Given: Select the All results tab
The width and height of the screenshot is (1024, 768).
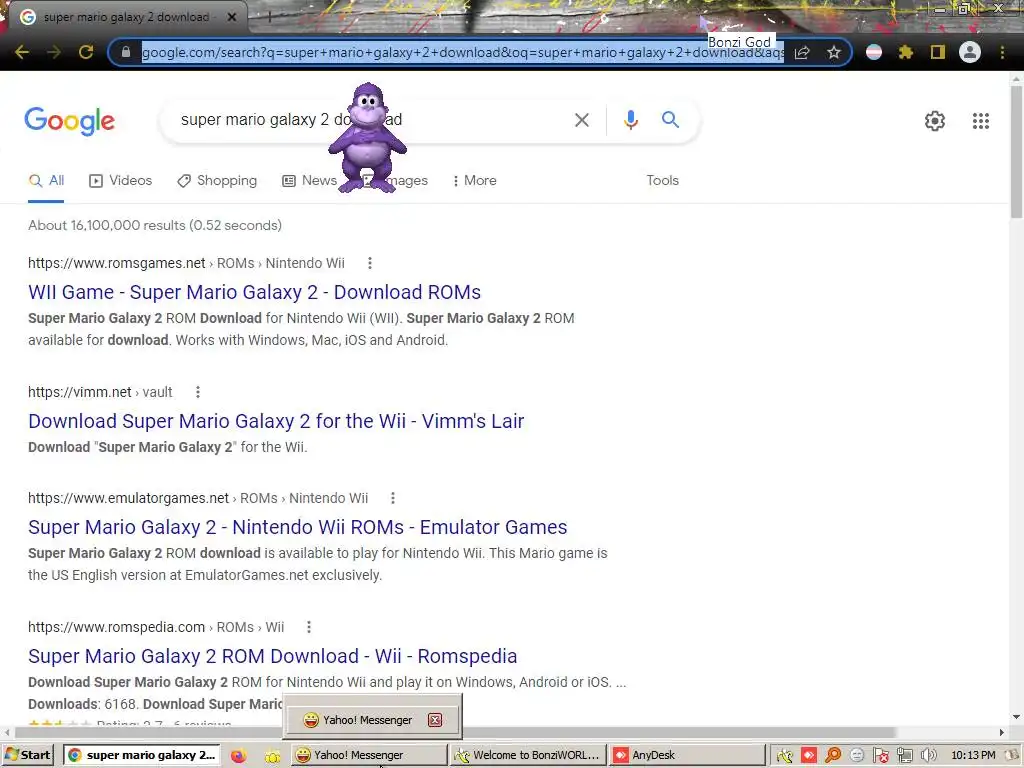Looking at the screenshot, I should [46, 180].
